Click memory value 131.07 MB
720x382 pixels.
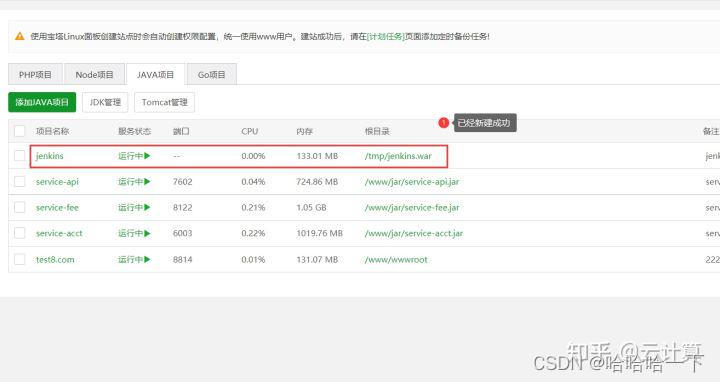[x=317, y=259]
